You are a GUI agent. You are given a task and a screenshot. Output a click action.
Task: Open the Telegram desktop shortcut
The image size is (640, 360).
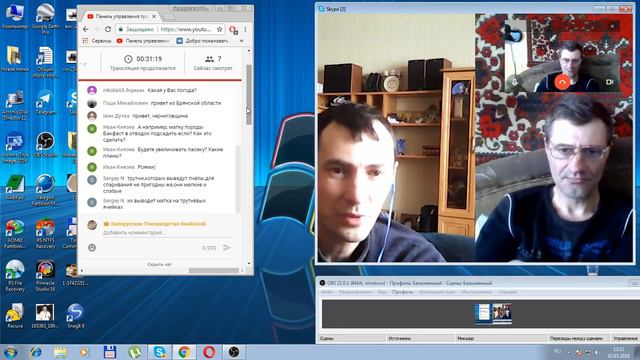[45, 103]
